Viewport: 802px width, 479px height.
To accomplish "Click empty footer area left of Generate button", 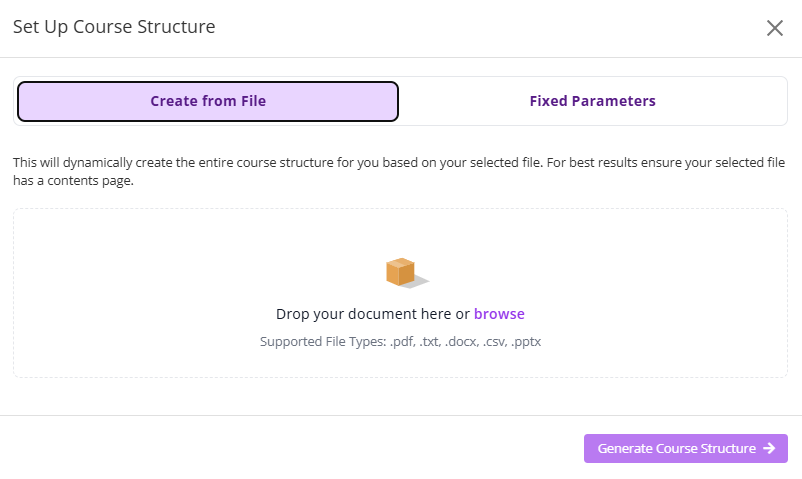I will [300, 448].
